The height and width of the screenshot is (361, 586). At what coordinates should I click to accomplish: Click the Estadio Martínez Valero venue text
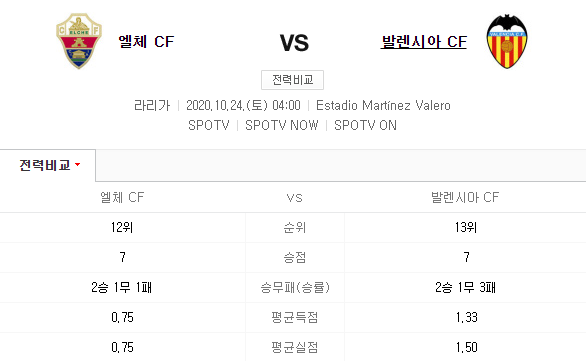pos(383,105)
